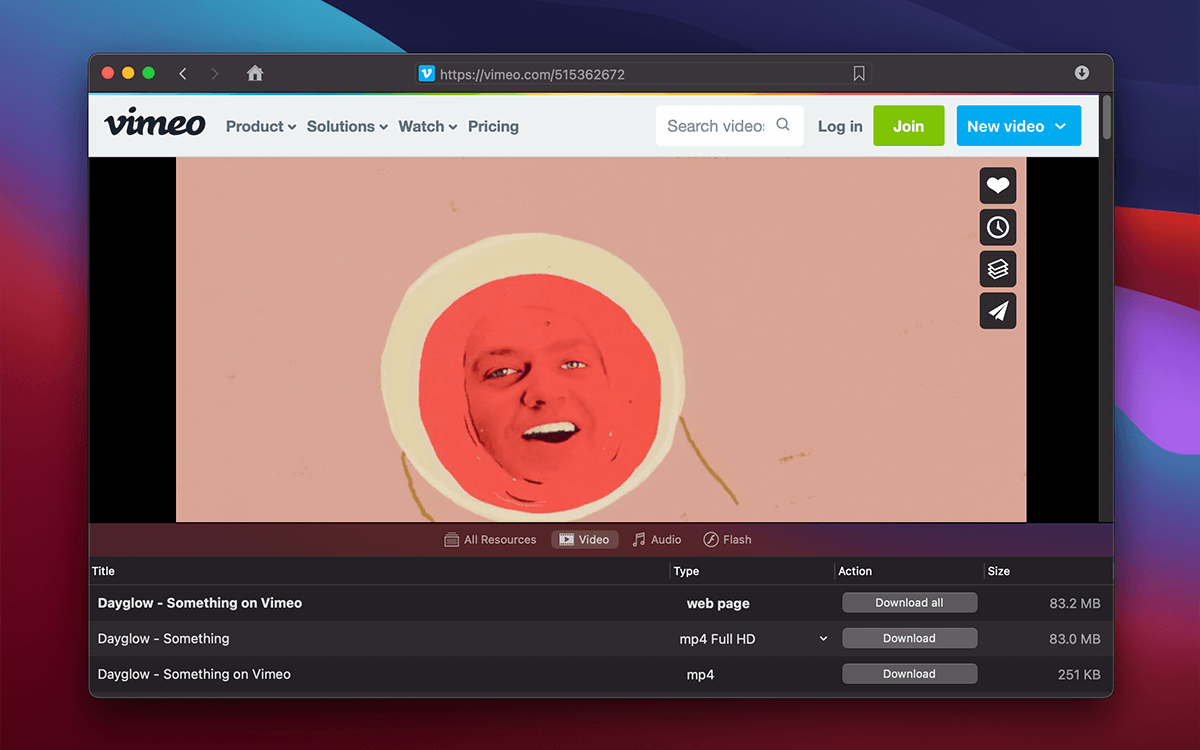Select the "Dayglow - Something on Vimeo" mp4 row
The width and height of the screenshot is (1200, 750).
601,674
